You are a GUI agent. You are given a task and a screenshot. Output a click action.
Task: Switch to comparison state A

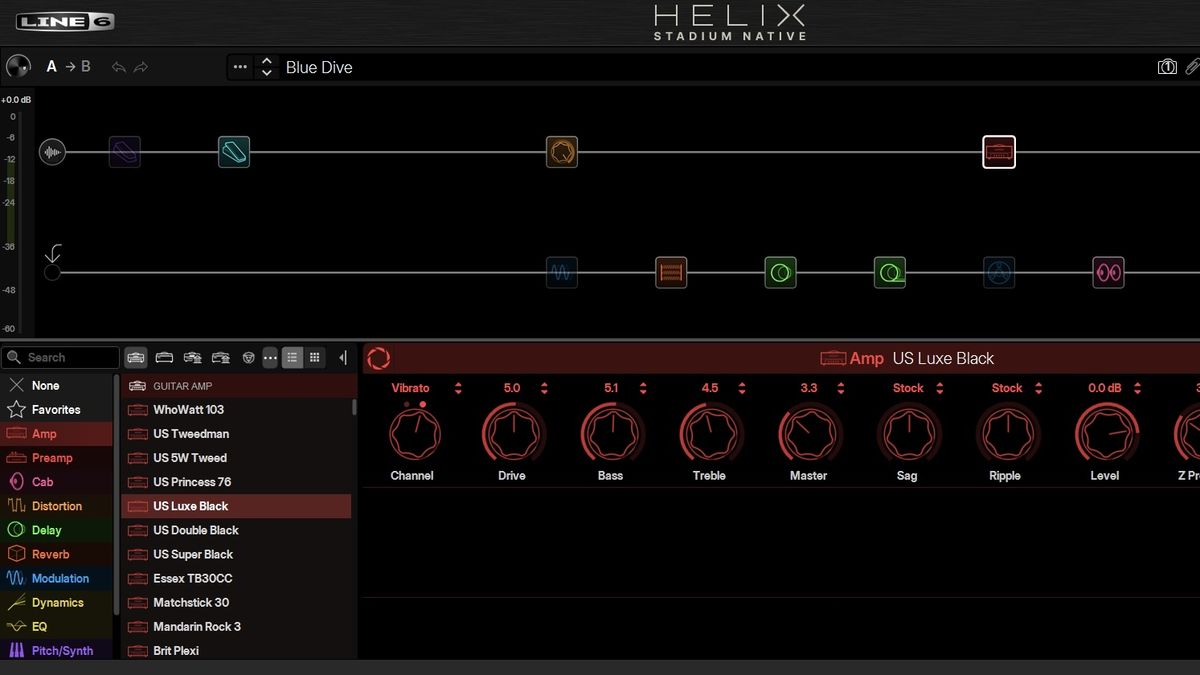tap(52, 67)
